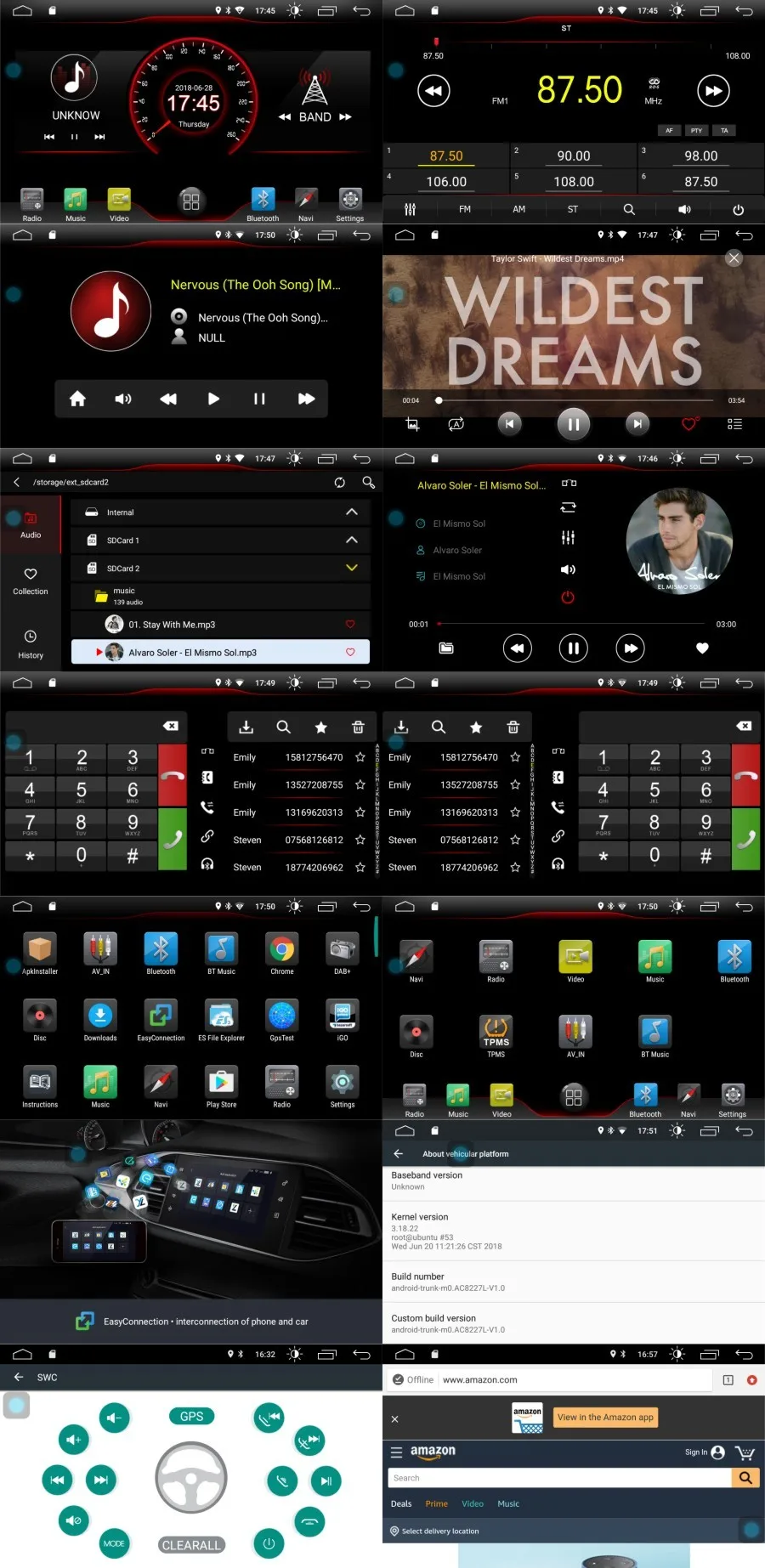Select radio preset 3 at 98.00
Viewport: 765px width, 1568px height.
click(x=701, y=156)
